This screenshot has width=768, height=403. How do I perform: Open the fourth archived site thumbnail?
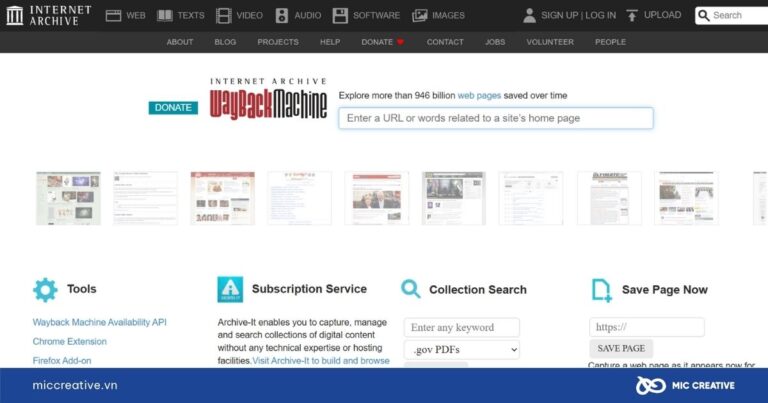(x=300, y=198)
